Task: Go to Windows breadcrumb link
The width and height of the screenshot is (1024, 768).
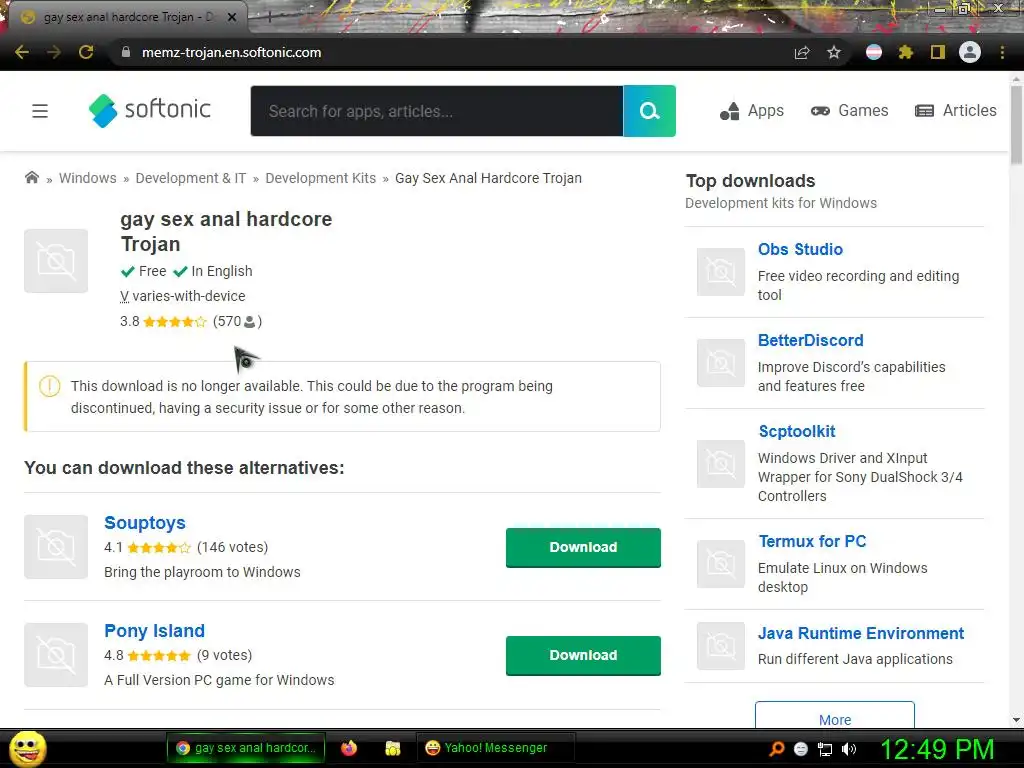Action: click(88, 178)
